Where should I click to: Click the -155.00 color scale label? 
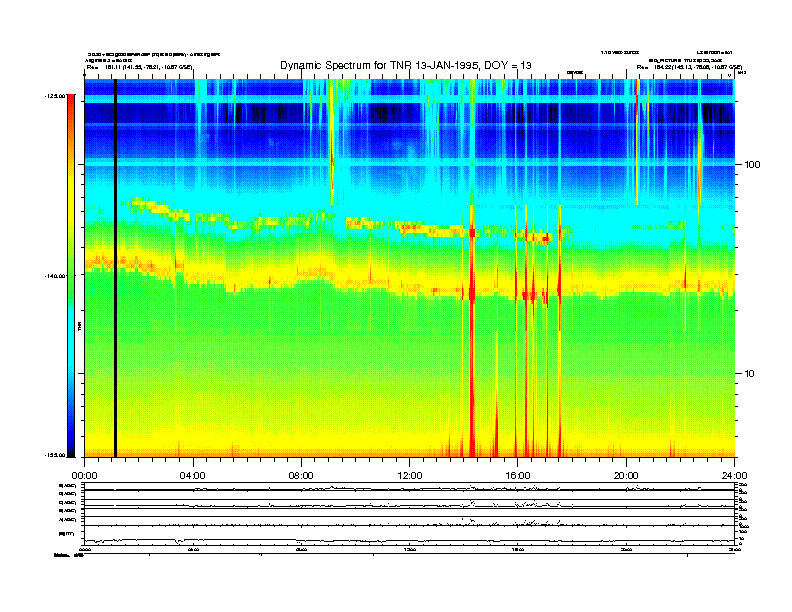pyautogui.click(x=55, y=455)
